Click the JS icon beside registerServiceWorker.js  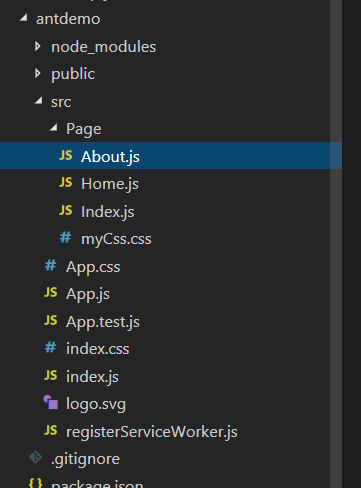51,430
